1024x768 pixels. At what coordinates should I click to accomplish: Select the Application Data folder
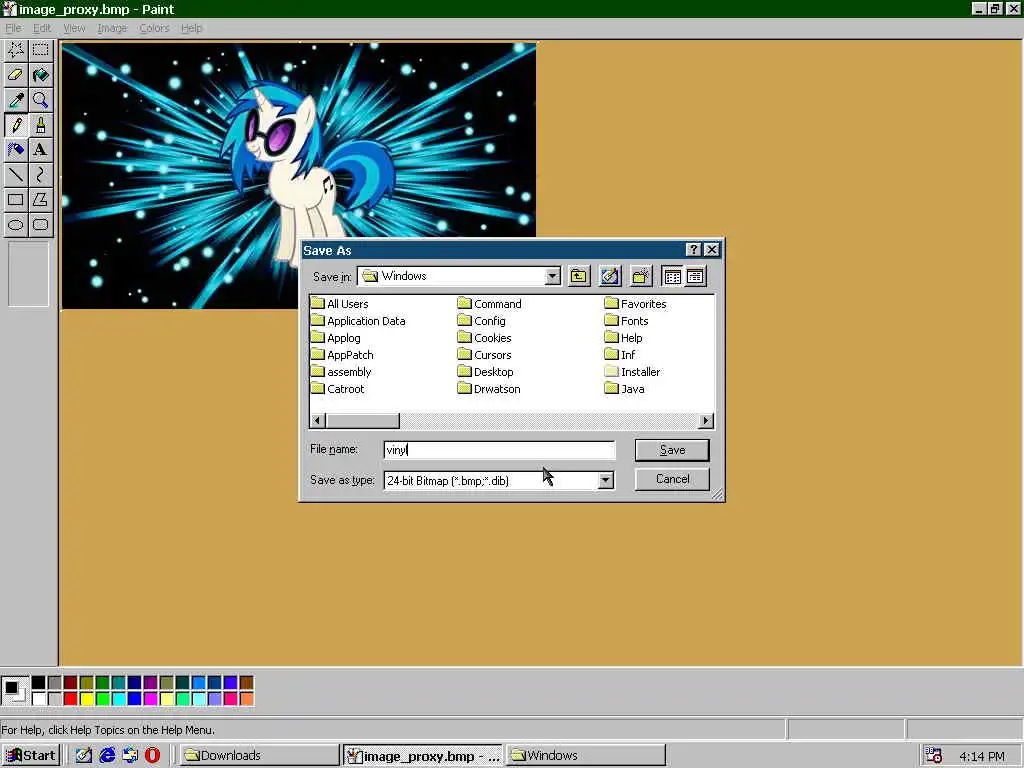coord(358,321)
